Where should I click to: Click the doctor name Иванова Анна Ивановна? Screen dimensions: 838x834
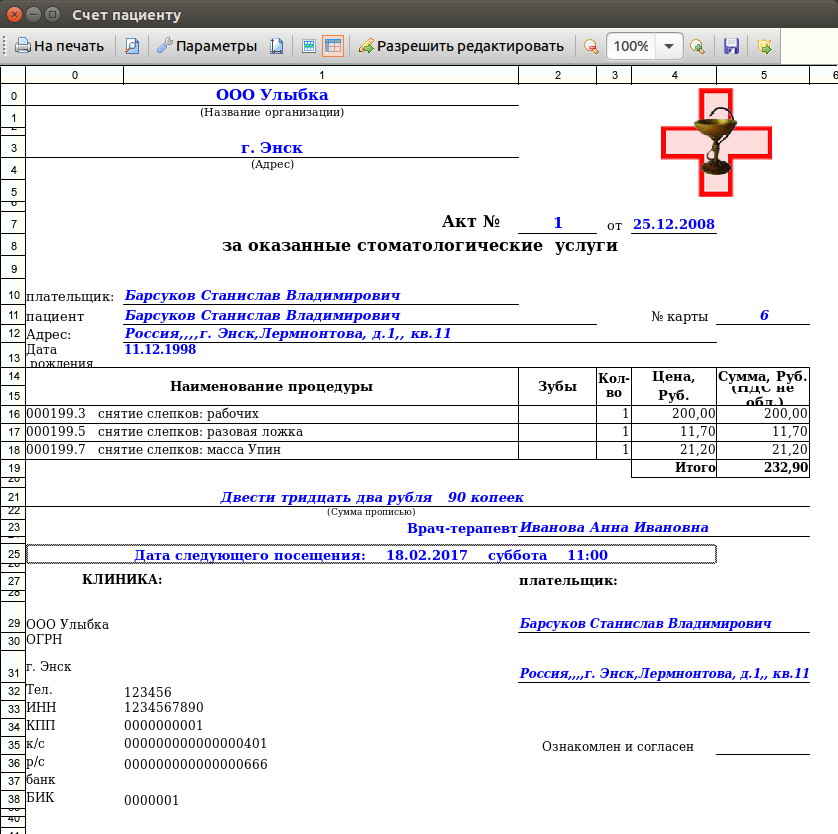pyautogui.click(x=614, y=527)
